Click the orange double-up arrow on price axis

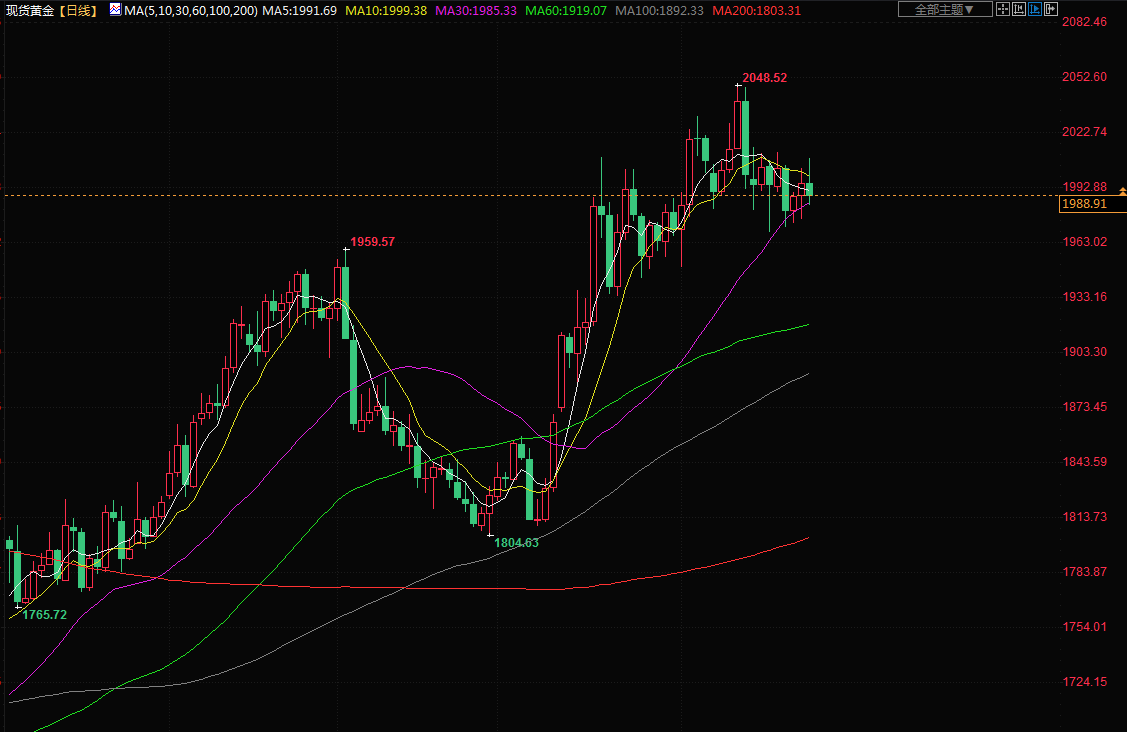[x=1122, y=190]
